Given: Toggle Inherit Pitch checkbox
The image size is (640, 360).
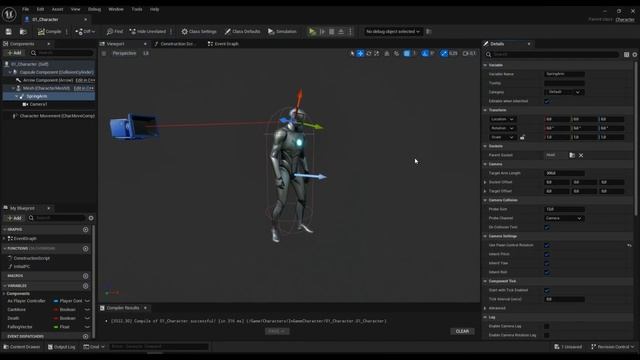Looking at the screenshot, I should [547, 254].
